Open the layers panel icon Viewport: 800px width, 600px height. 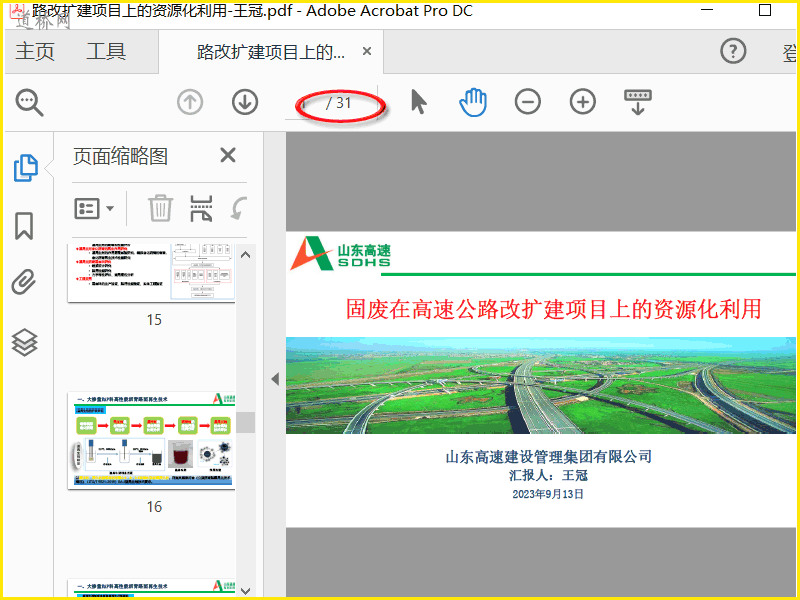click(24, 342)
